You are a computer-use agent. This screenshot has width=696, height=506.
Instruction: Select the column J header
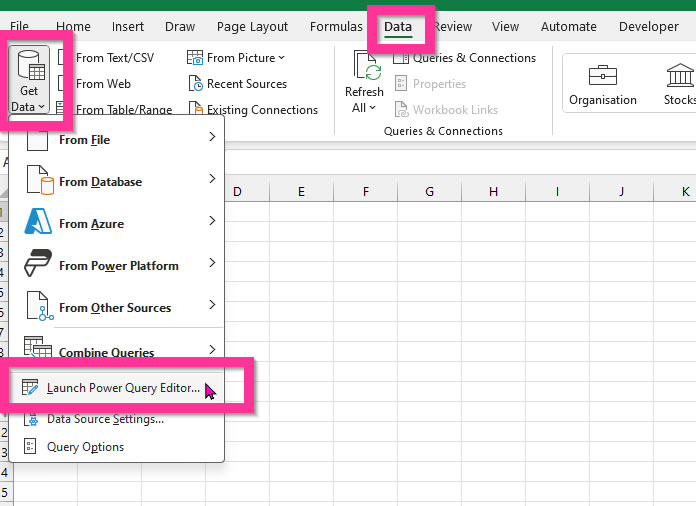point(621,192)
